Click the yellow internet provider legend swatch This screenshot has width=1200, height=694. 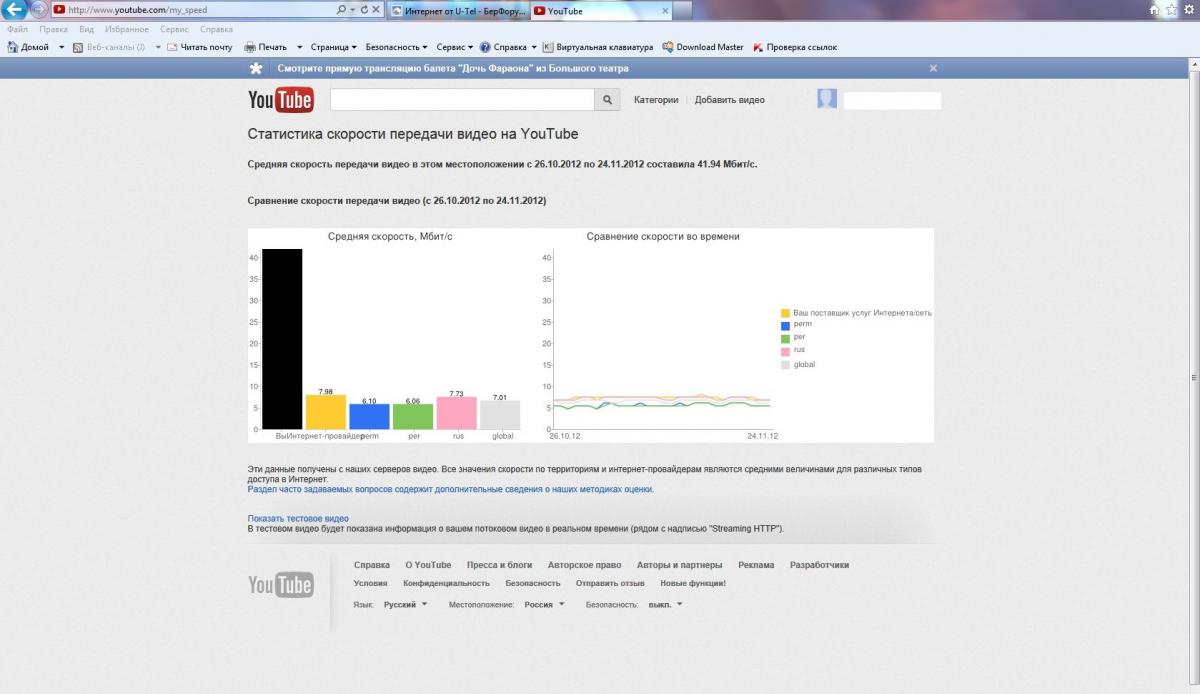point(785,313)
